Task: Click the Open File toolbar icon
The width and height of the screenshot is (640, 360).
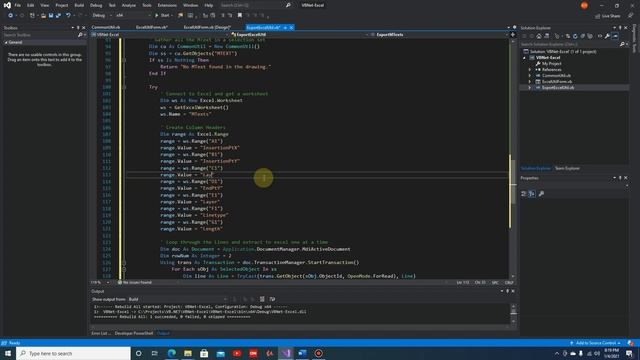Action: coord(43,16)
